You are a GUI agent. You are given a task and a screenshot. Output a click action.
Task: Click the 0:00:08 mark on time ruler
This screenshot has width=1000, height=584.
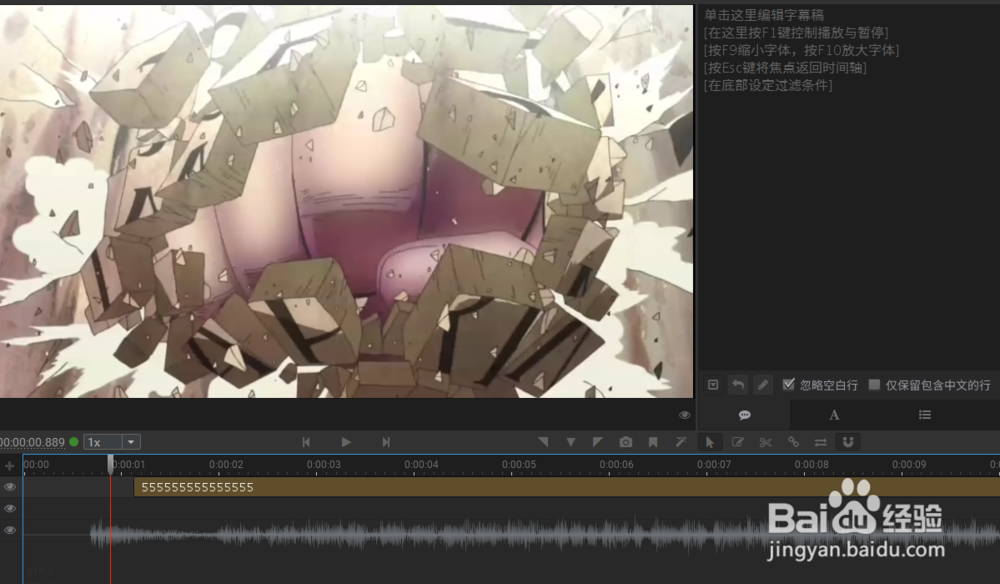pos(811,465)
